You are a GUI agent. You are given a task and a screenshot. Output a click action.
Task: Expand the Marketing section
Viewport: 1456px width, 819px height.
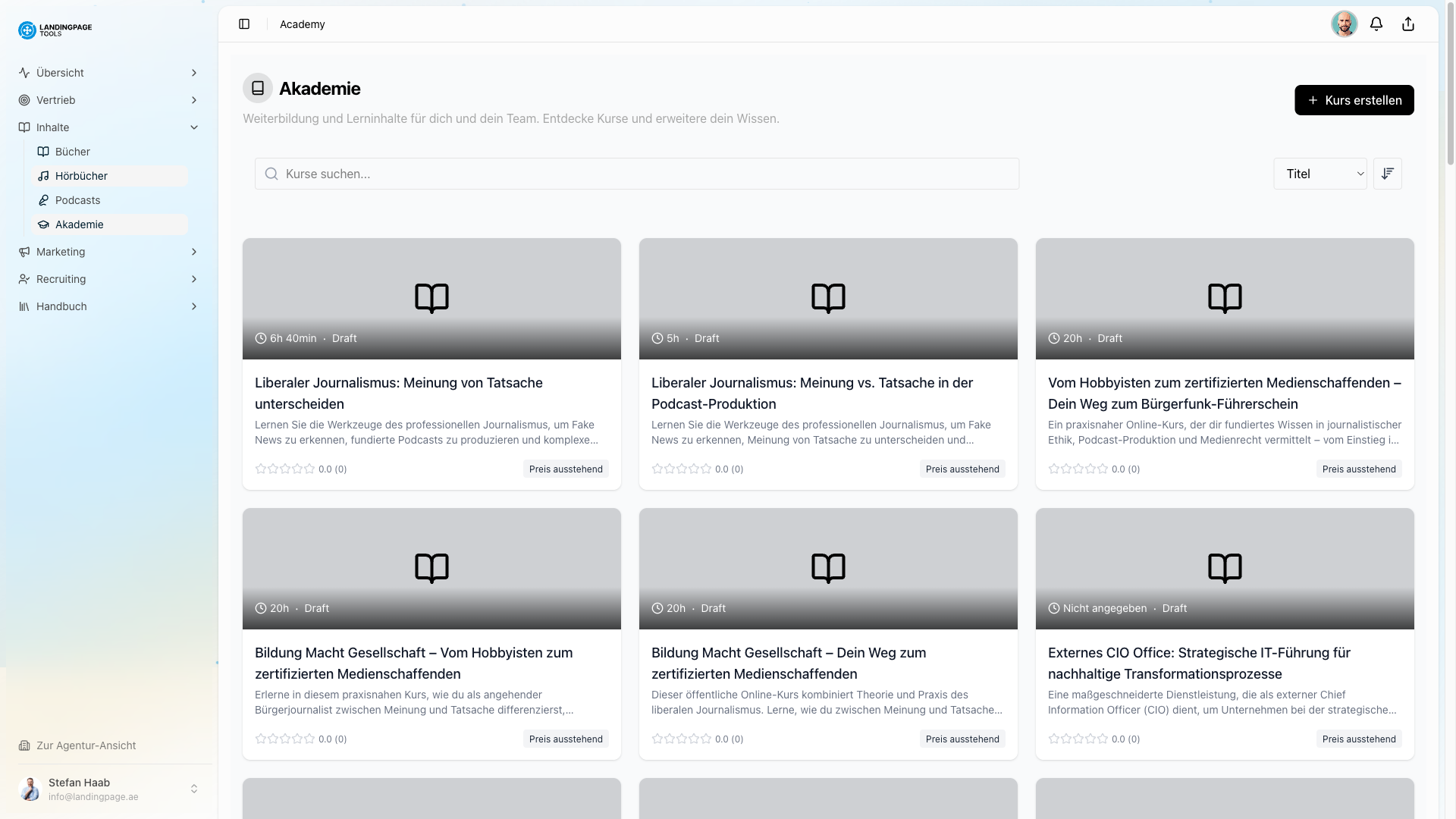[x=195, y=252]
